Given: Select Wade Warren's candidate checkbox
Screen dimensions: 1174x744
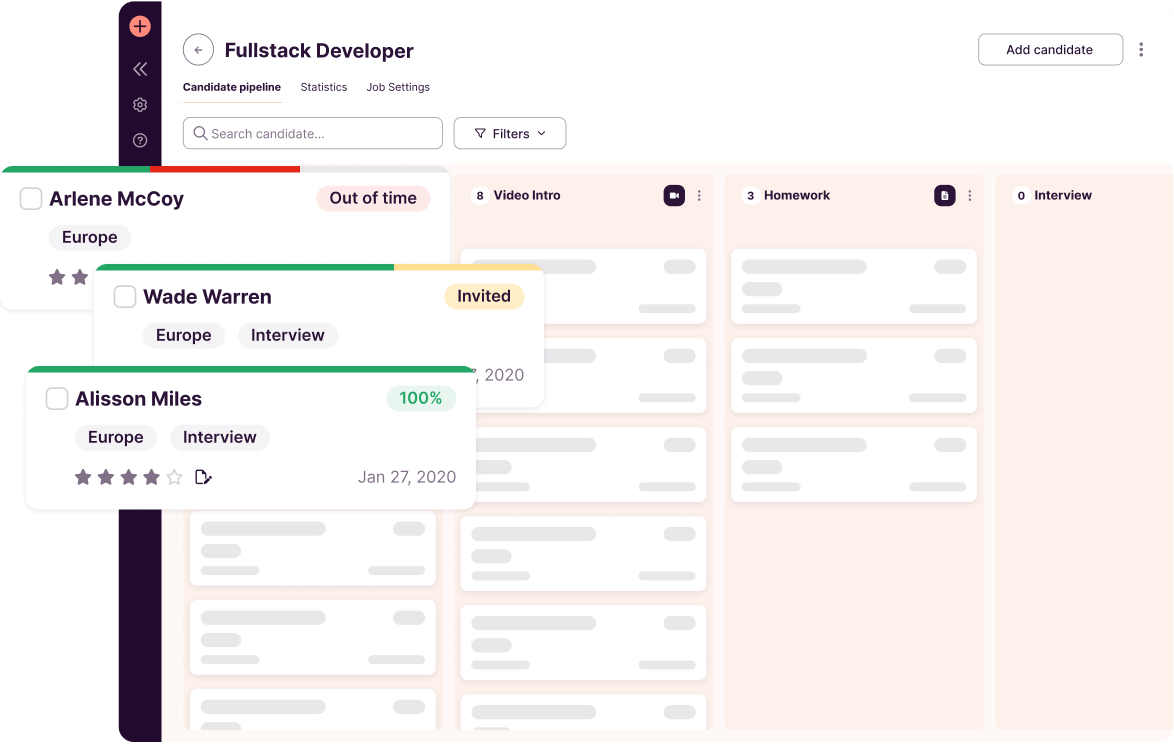Looking at the screenshot, I should (x=125, y=296).
